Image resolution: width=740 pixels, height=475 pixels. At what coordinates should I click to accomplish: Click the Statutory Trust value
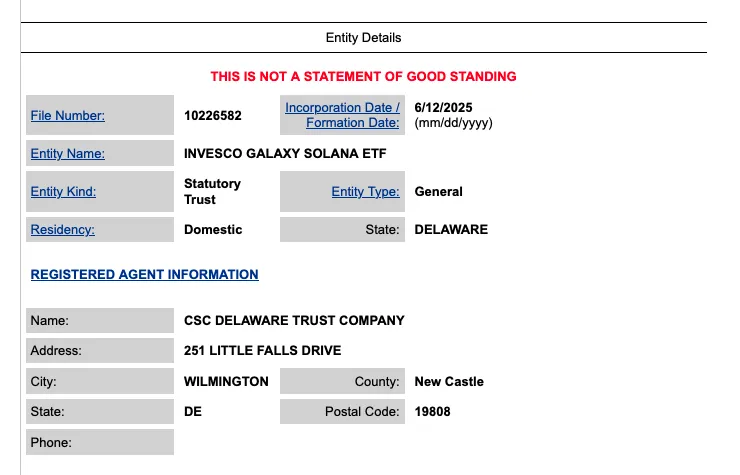tap(212, 191)
